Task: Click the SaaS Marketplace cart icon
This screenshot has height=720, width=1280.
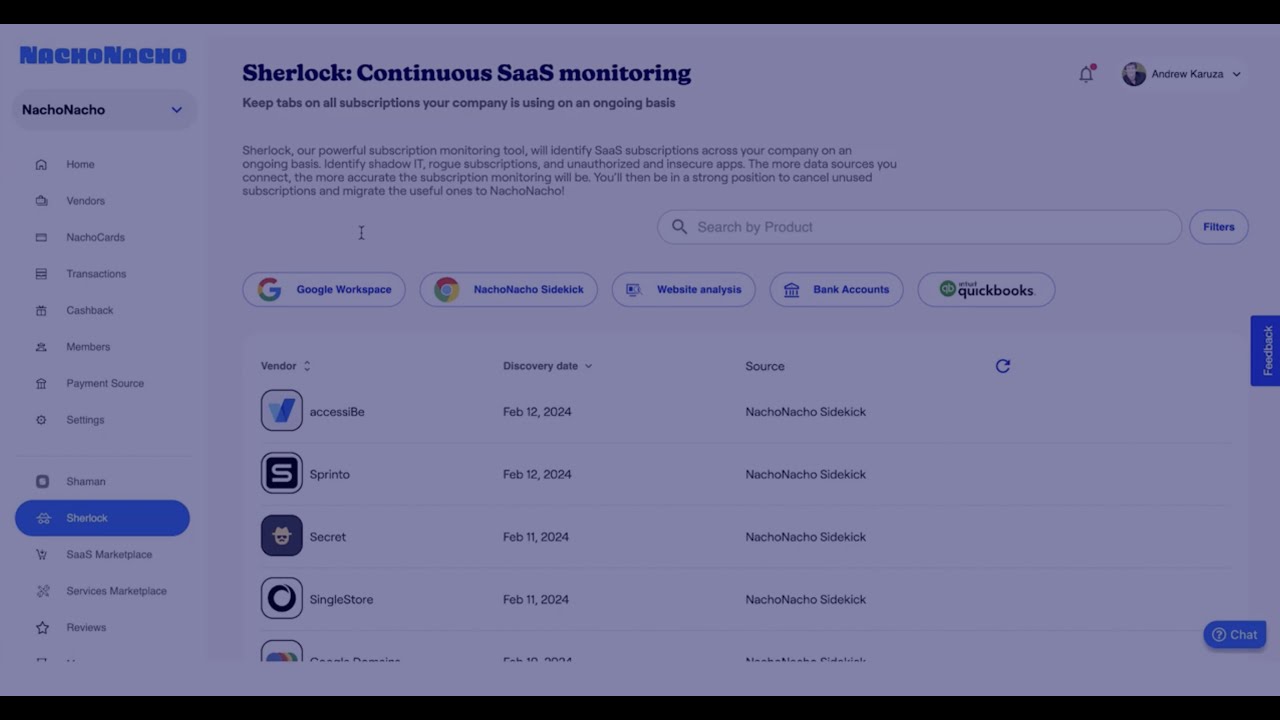Action: click(x=42, y=555)
